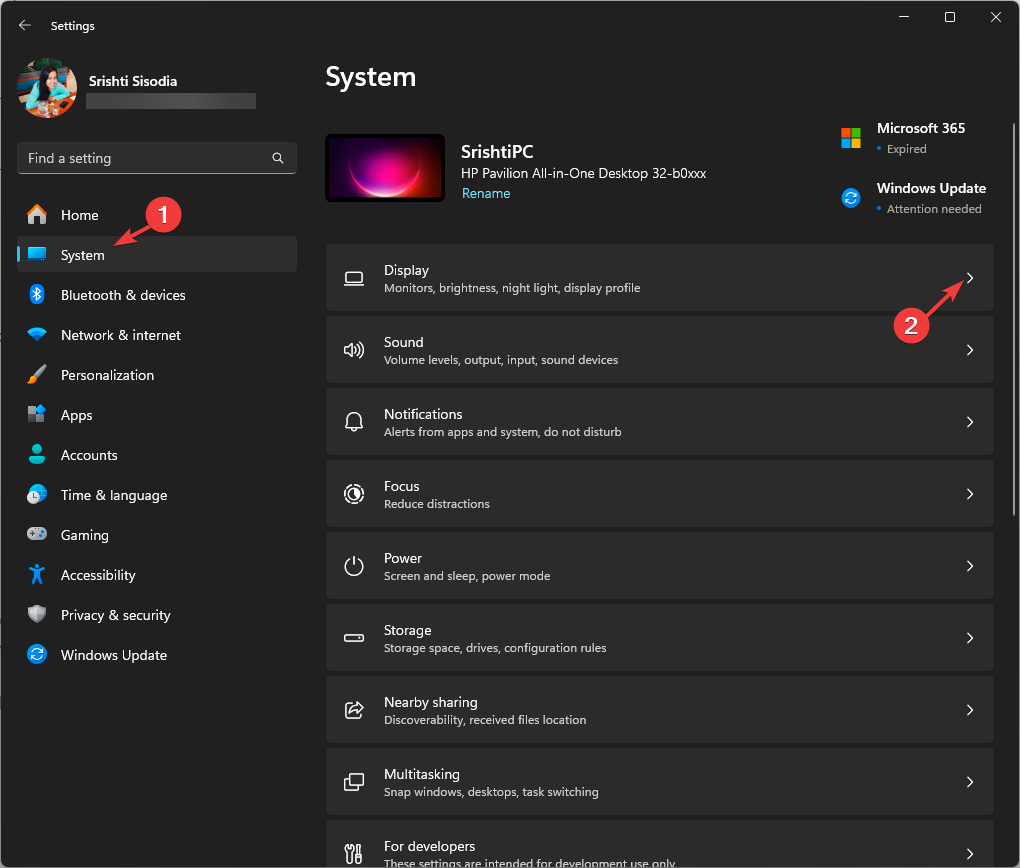Click the Time & language clock icon

pos(37,495)
